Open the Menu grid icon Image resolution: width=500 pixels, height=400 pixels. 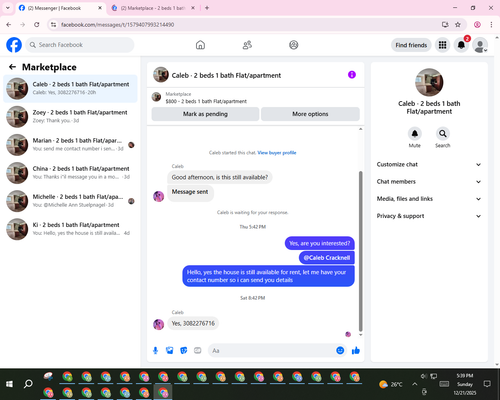tap(442, 45)
